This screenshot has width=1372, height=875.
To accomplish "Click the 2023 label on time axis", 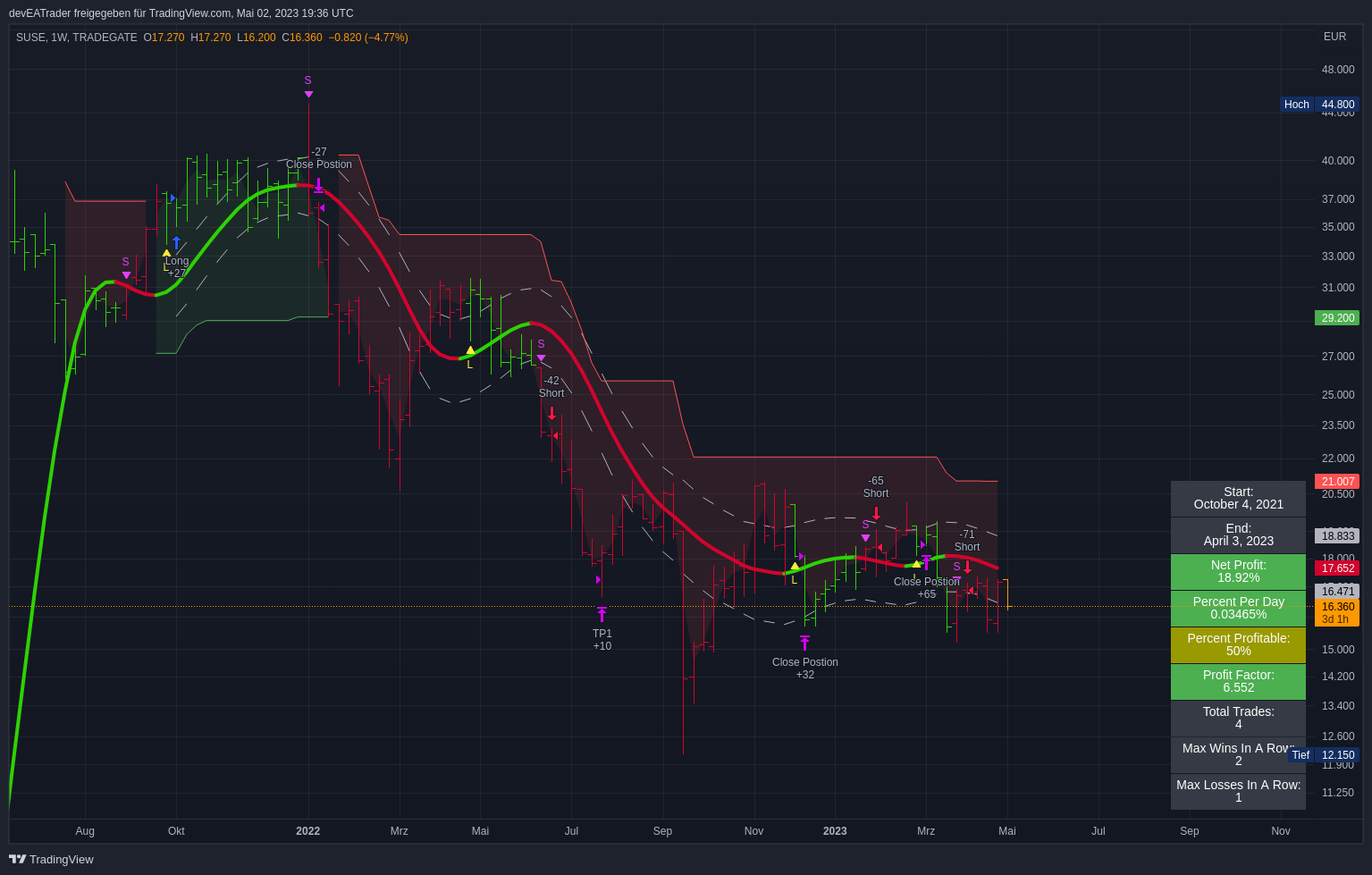I will (x=835, y=831).
